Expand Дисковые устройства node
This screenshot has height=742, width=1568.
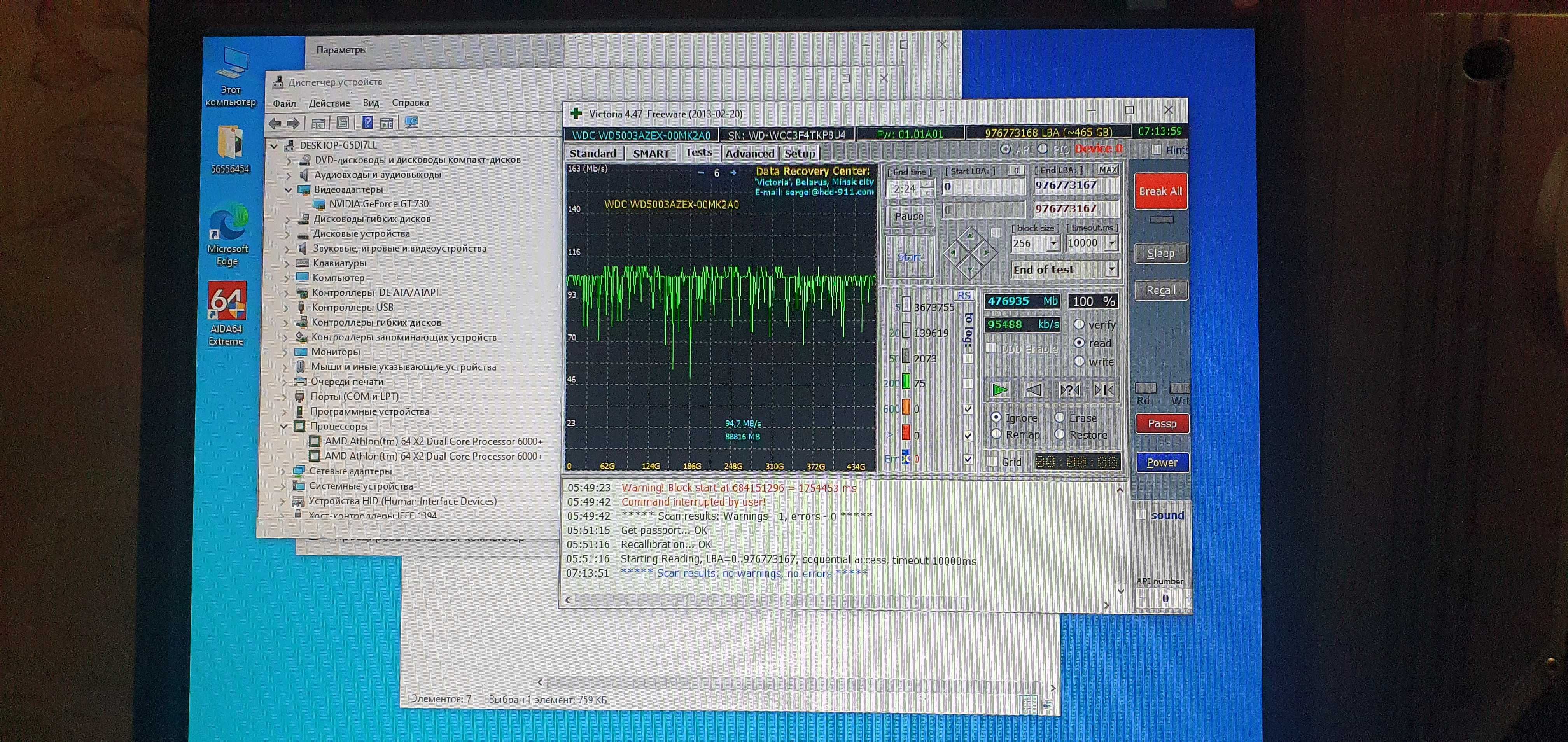point(288,234)
